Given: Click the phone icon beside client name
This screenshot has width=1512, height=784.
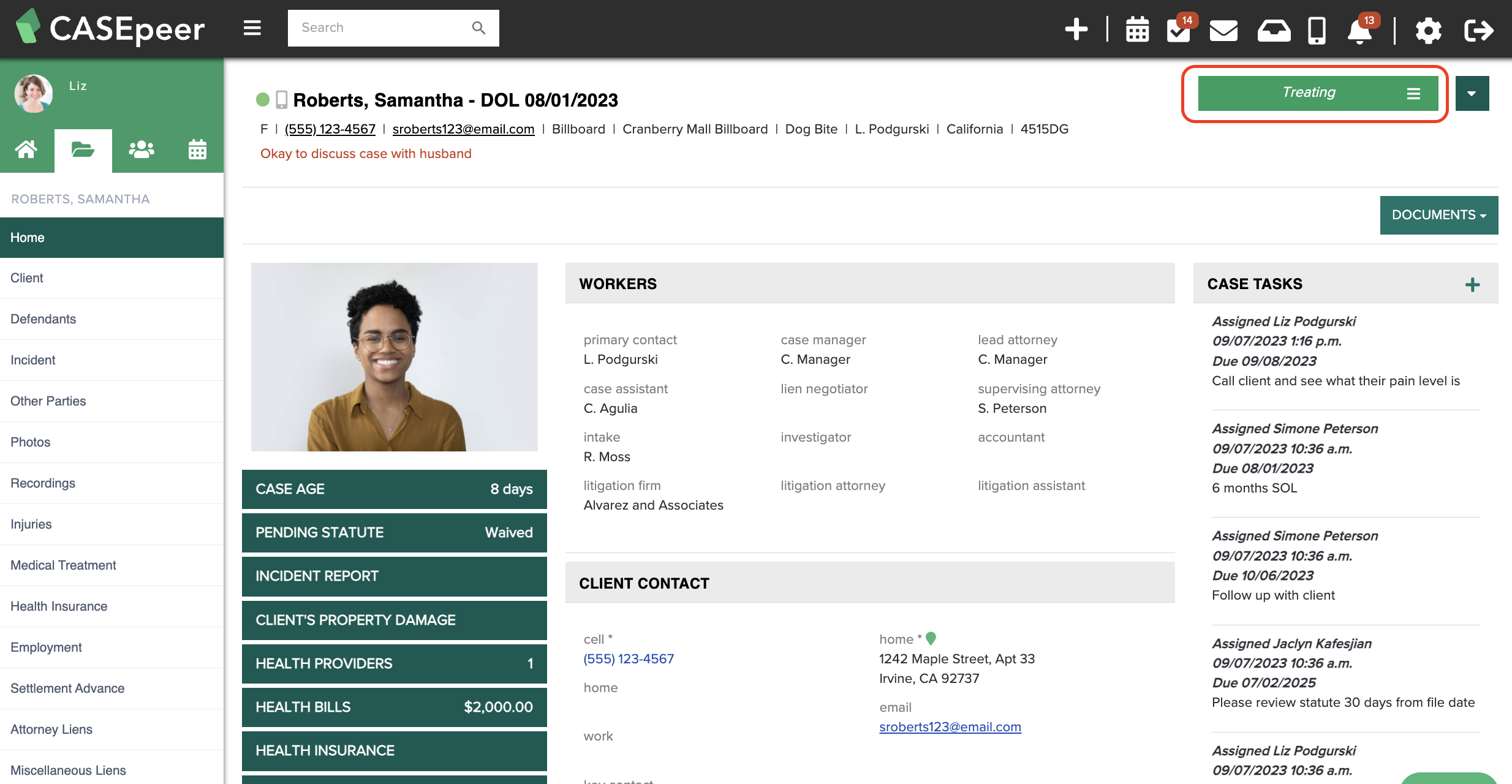Looking at the screenshot, I should tap(282, 99).
